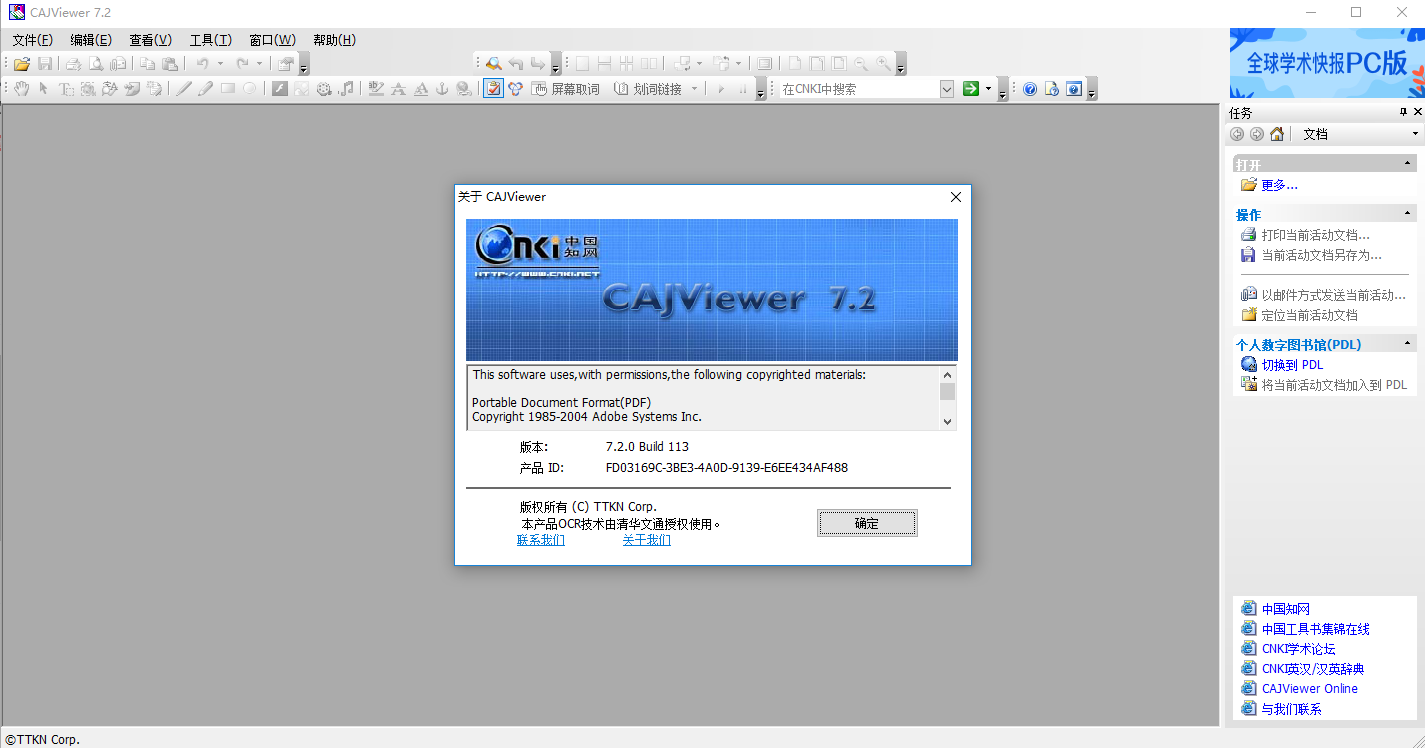Image resolution: width=1425 pixels, height=748 pixels.
Task: Open the 关于我们 link
Action: (x=647, y=540)
